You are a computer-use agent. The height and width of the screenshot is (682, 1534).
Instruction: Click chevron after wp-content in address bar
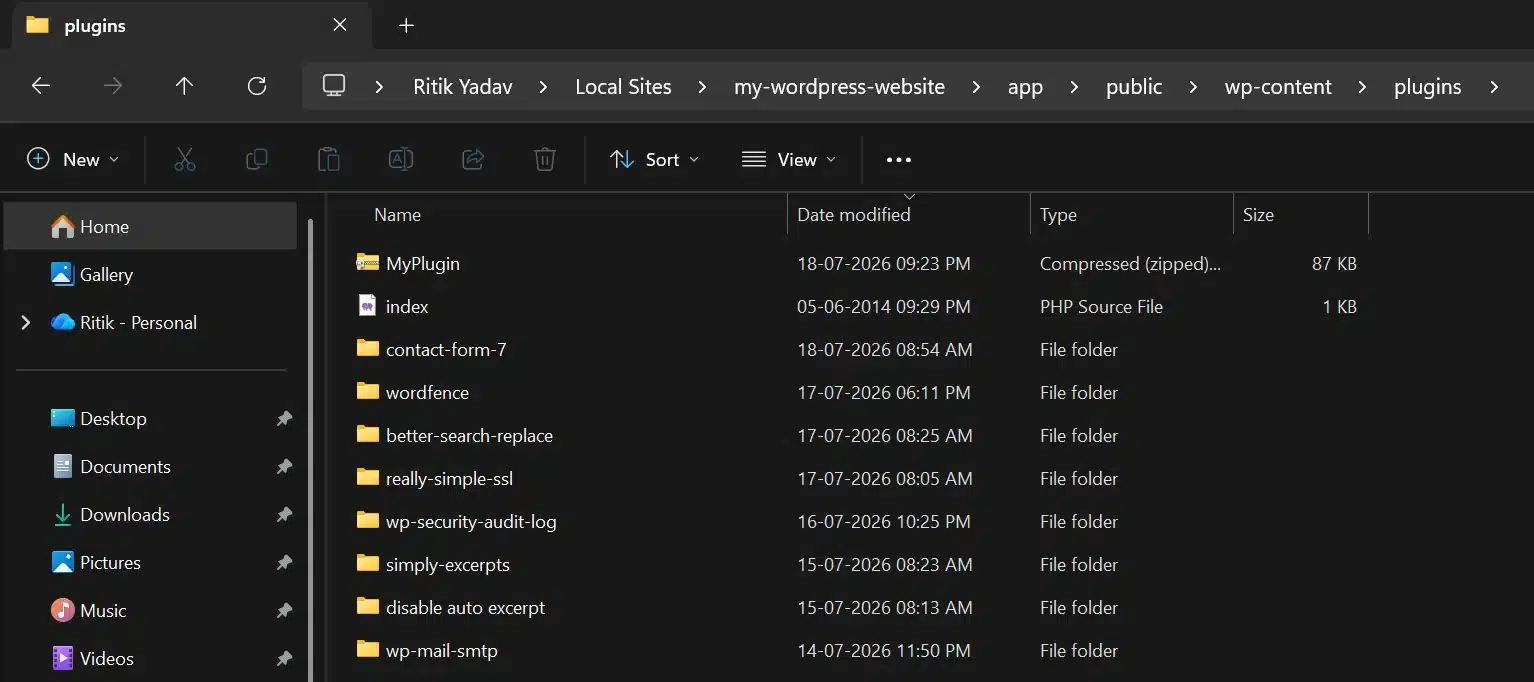pyautogui.click(x=1362, y=87)
